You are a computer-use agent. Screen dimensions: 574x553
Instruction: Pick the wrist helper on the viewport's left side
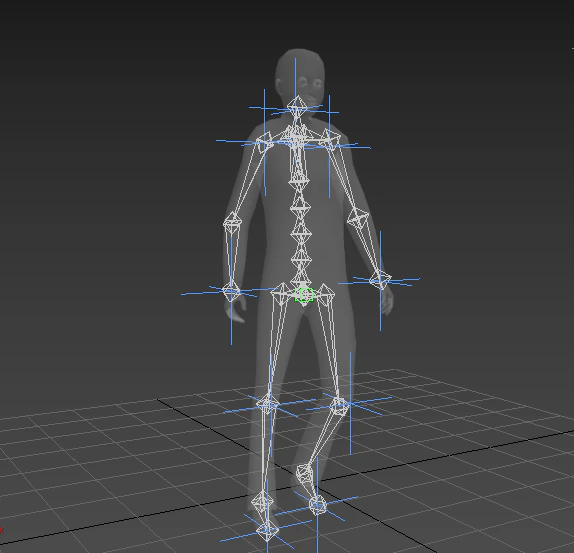231,292
